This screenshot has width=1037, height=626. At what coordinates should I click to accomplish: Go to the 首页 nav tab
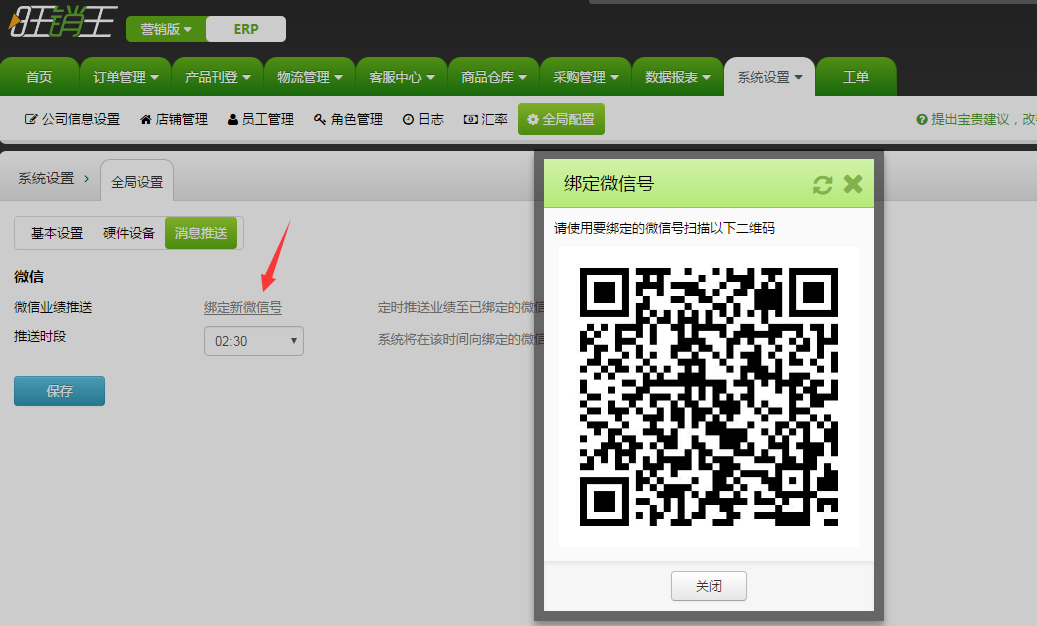(39, 77)
